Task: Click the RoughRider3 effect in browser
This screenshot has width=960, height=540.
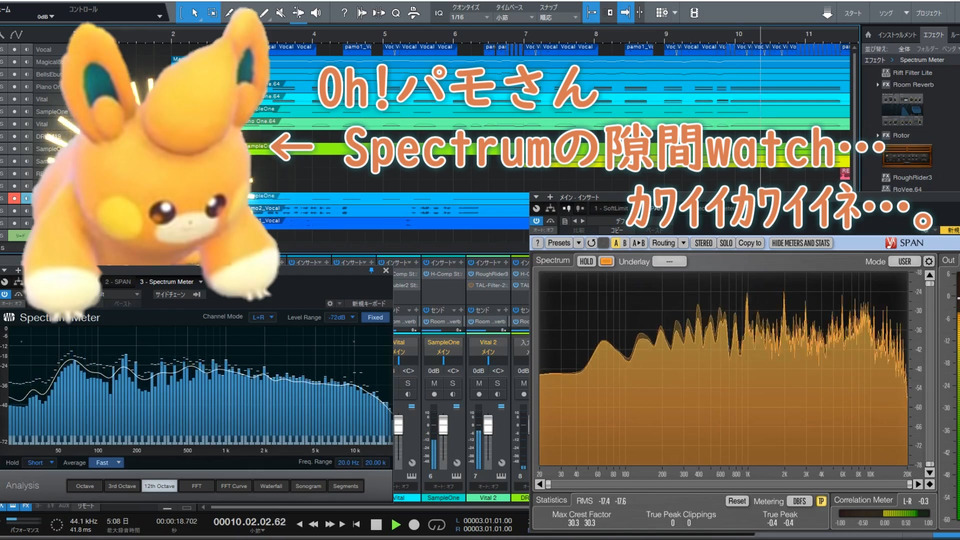Action: [x=912, y=178]
